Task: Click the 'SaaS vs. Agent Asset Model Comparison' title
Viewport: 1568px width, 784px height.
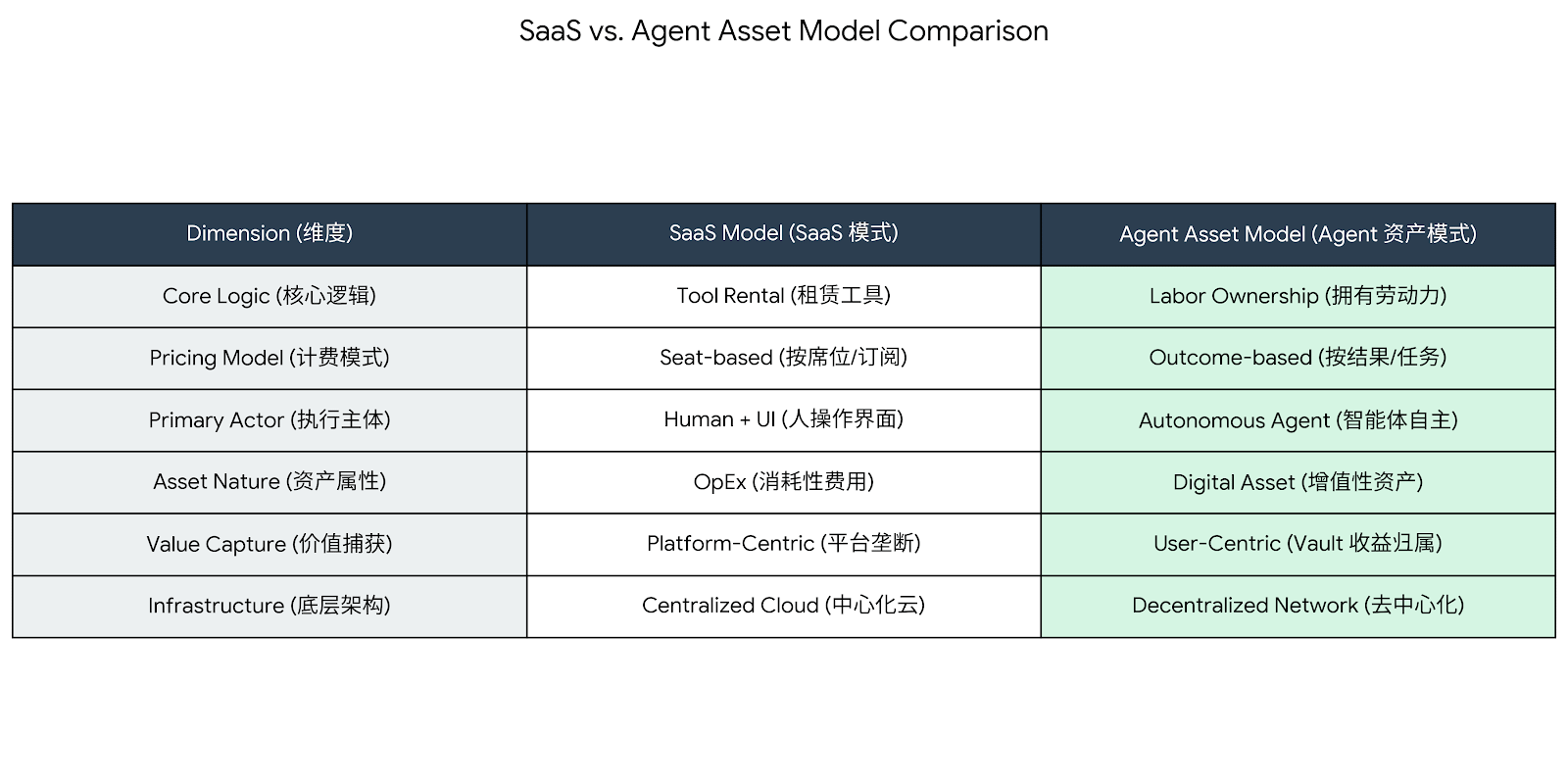Action: 783,31
